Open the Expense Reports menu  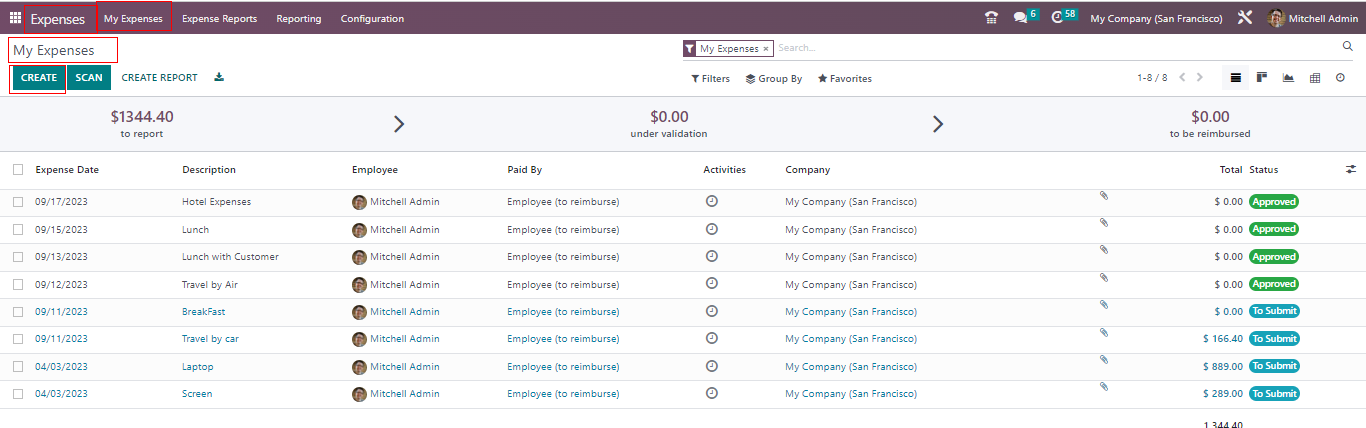[219, 18]
